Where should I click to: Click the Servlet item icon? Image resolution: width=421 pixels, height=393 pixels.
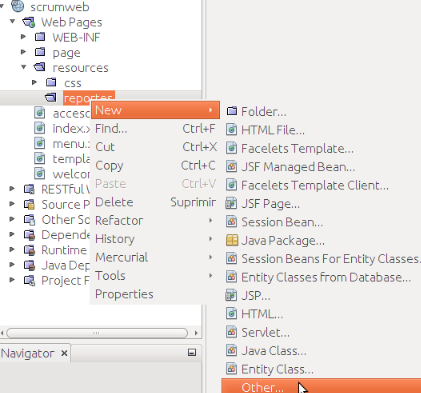231,332
